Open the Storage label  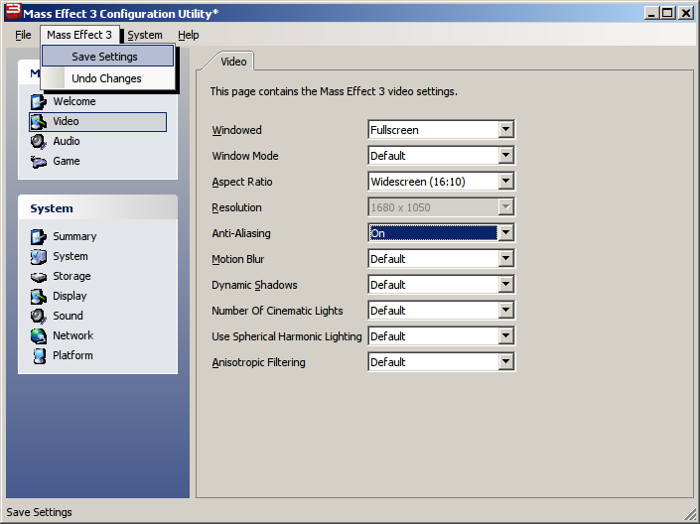click(x=71, y=276)
